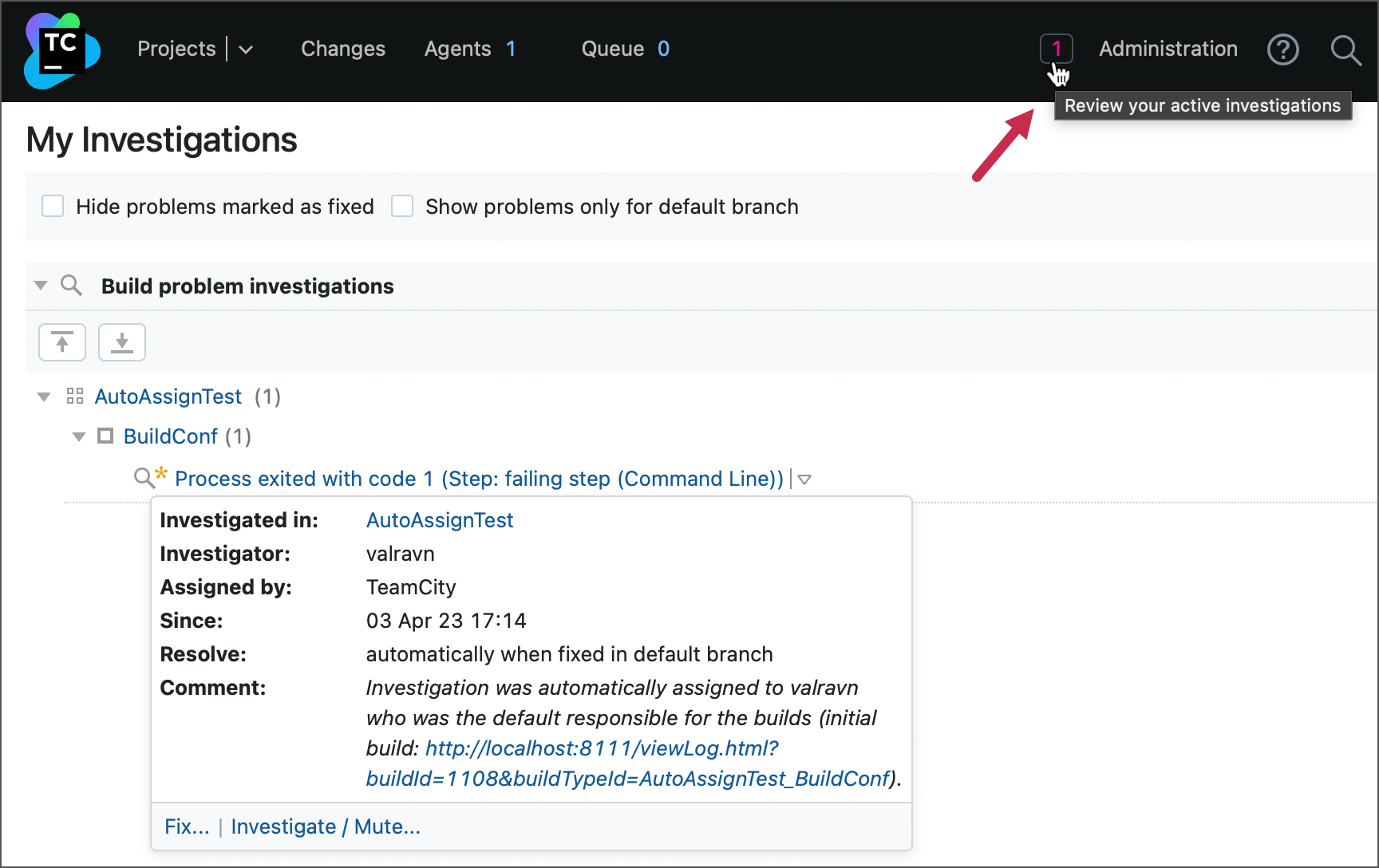
Task: Open the help menu
Action: (x=1283, y=49)
